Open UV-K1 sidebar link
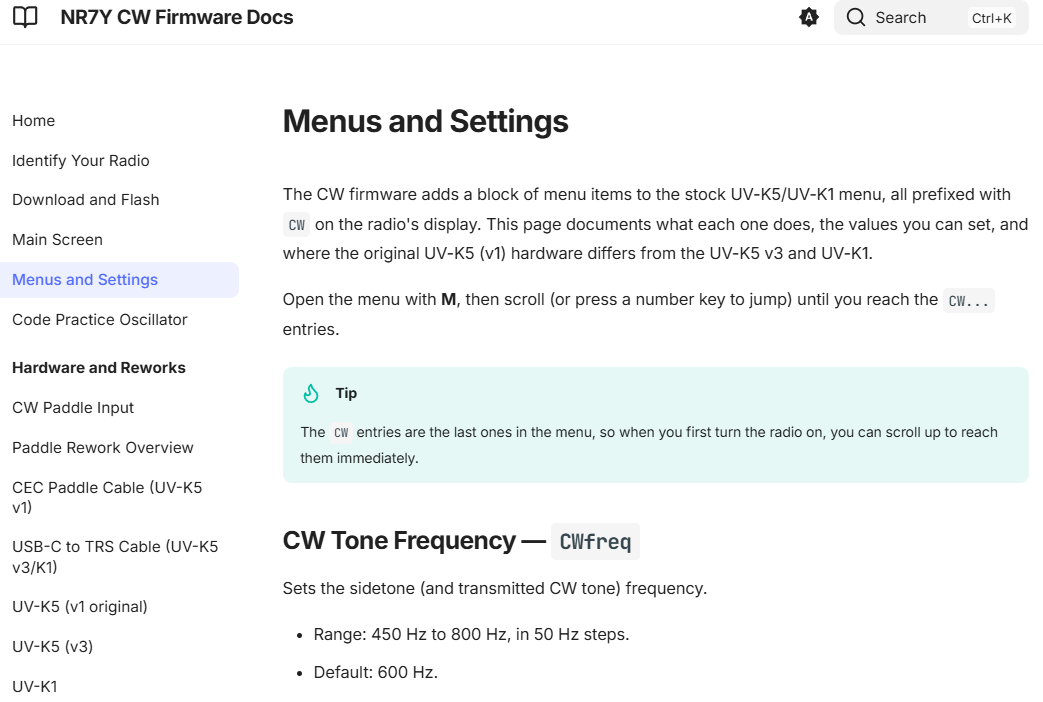This screenshot has width=1043, height=702. (x=35, y=686)
